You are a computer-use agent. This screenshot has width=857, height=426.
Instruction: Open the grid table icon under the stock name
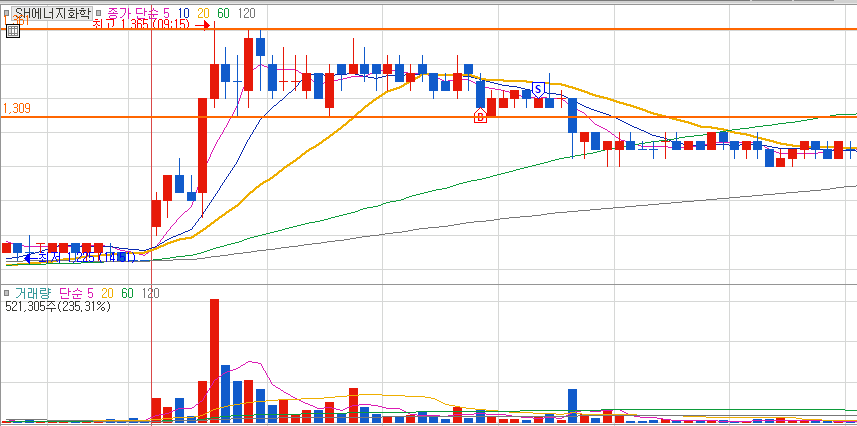point(13,31)
